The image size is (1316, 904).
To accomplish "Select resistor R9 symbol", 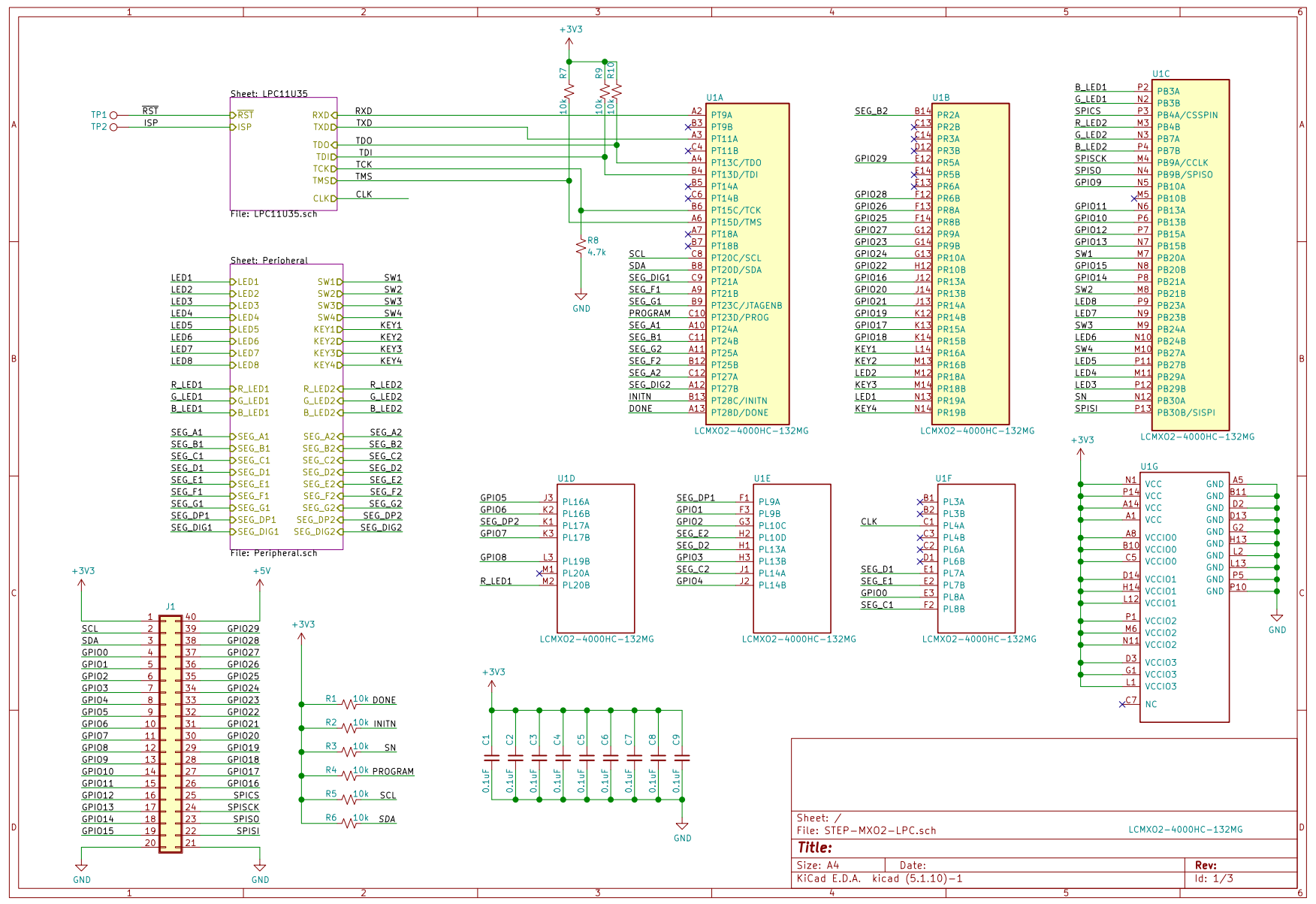I will click(x=605, y=91).
